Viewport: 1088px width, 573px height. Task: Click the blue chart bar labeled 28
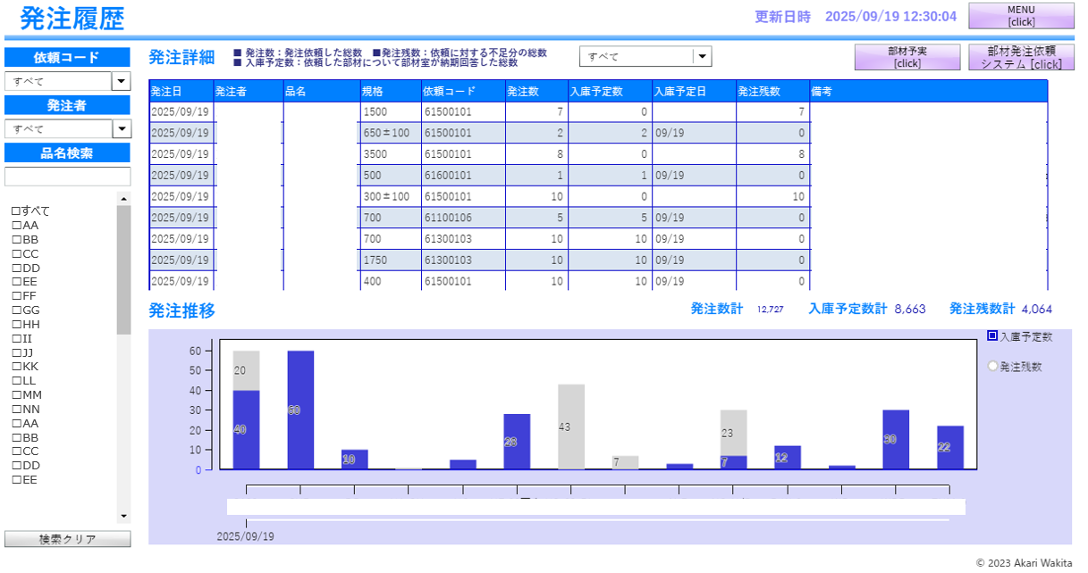tap(517, 442)
